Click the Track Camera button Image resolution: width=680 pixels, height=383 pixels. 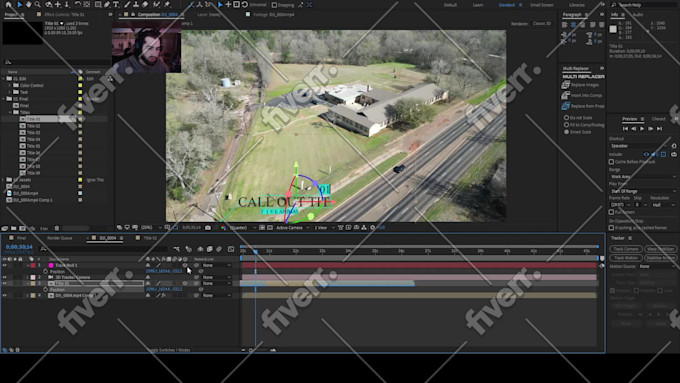pos(625,249)
